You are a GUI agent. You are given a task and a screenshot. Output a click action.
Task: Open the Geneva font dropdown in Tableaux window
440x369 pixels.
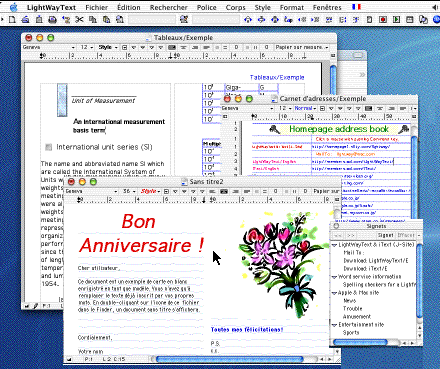[x=49, y=47]
